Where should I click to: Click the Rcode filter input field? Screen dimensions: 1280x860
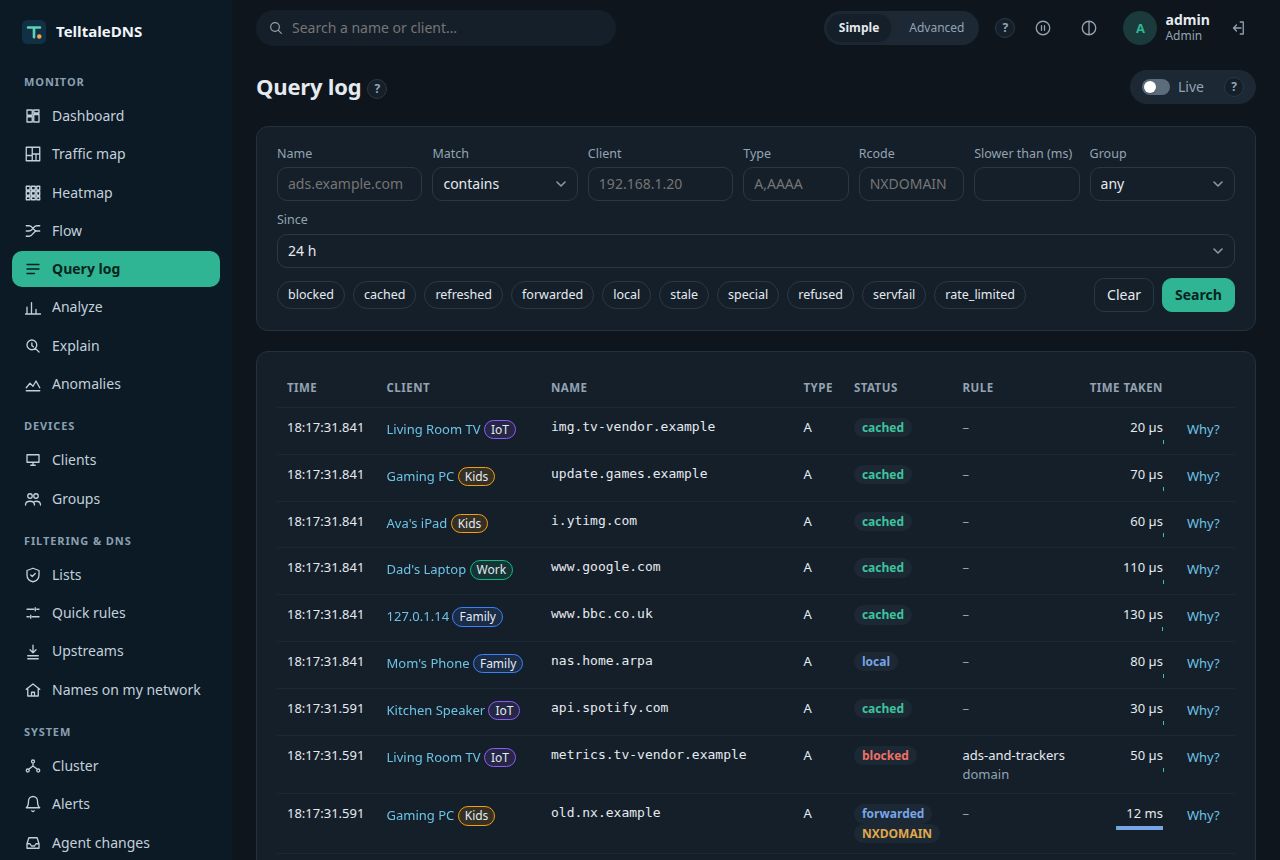pos(911,184)
